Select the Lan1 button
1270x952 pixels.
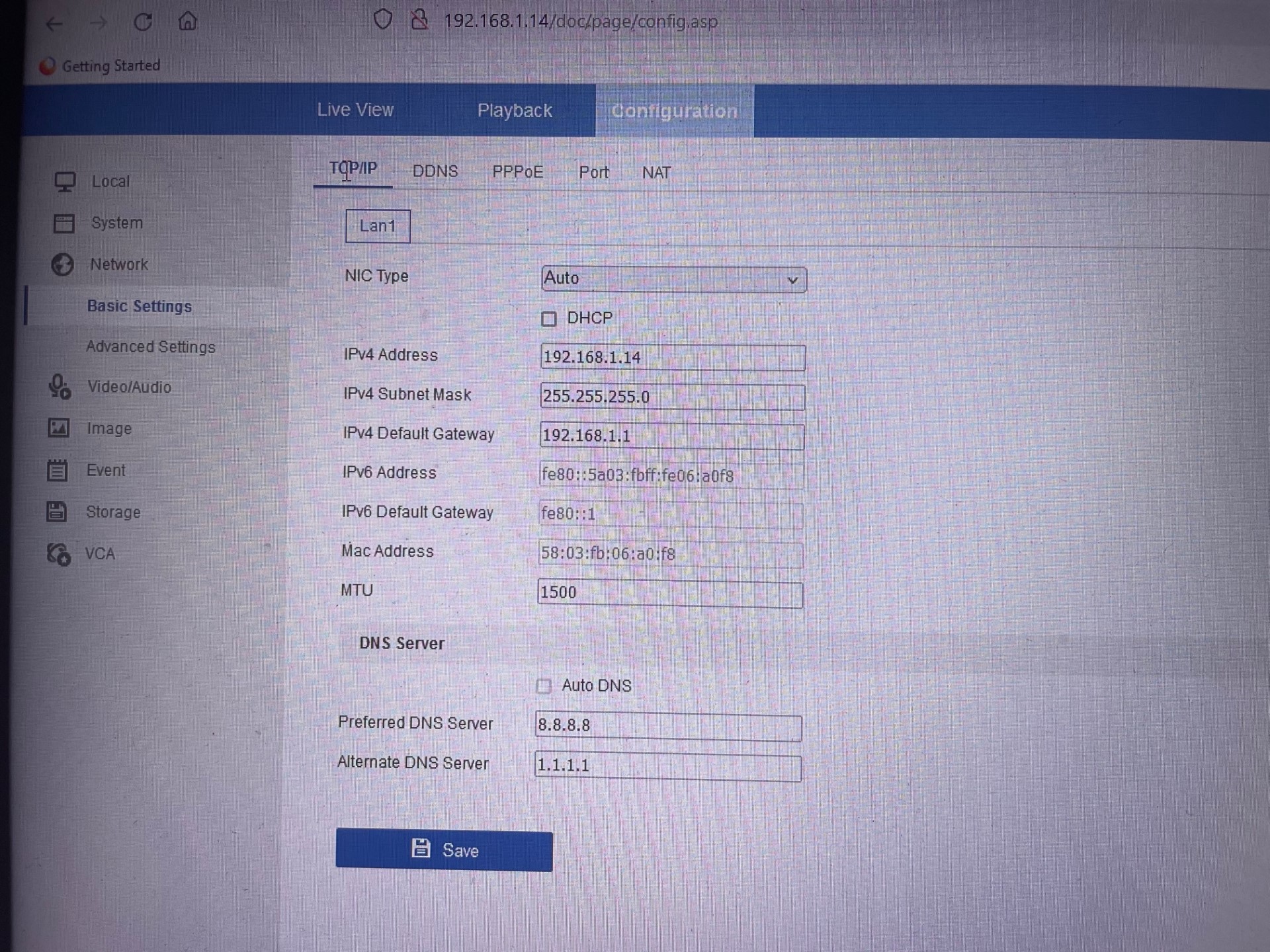[378, 226]
